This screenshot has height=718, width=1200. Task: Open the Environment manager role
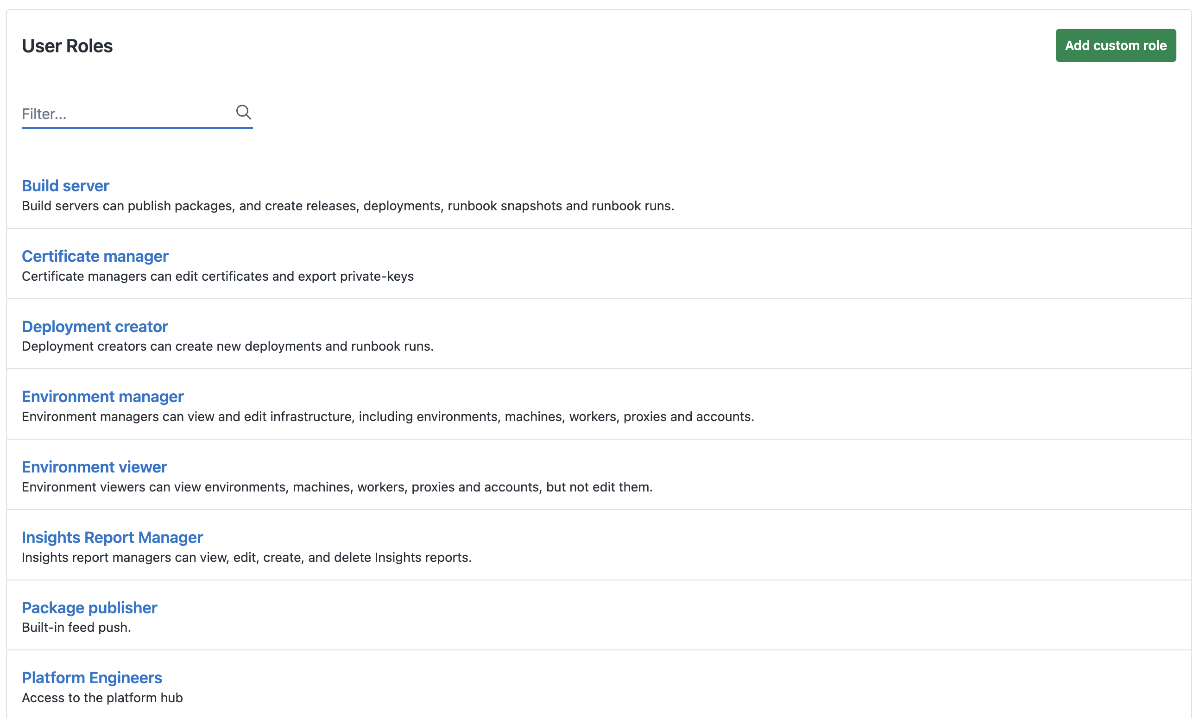click(102, 396)
